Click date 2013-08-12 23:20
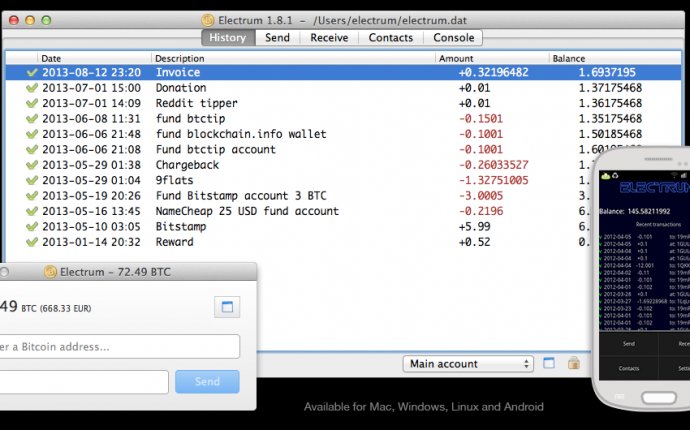 click(x=92, y=73)
